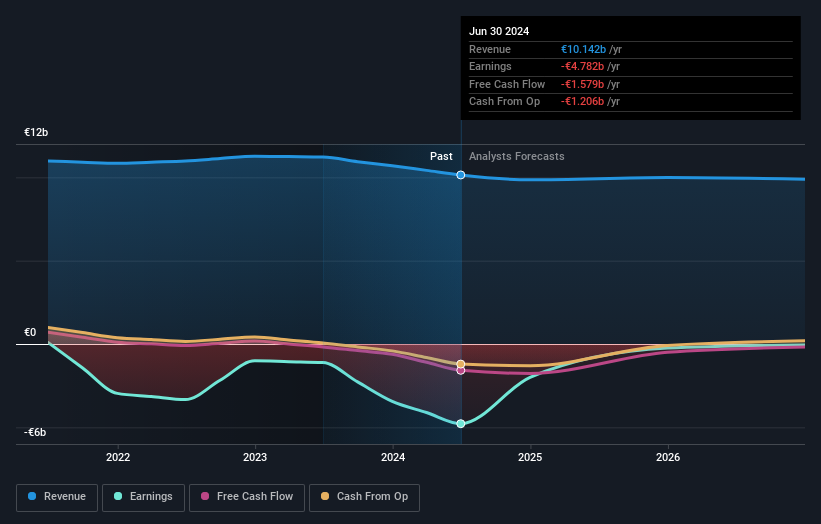Click the 2022 x-axis label
Screen dimensions: 821x524
[x=118, y=457]
